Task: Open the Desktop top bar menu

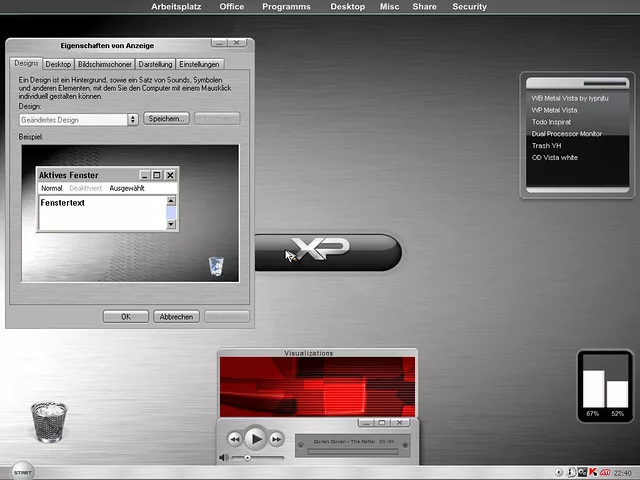Action: (x=347, y=7)
